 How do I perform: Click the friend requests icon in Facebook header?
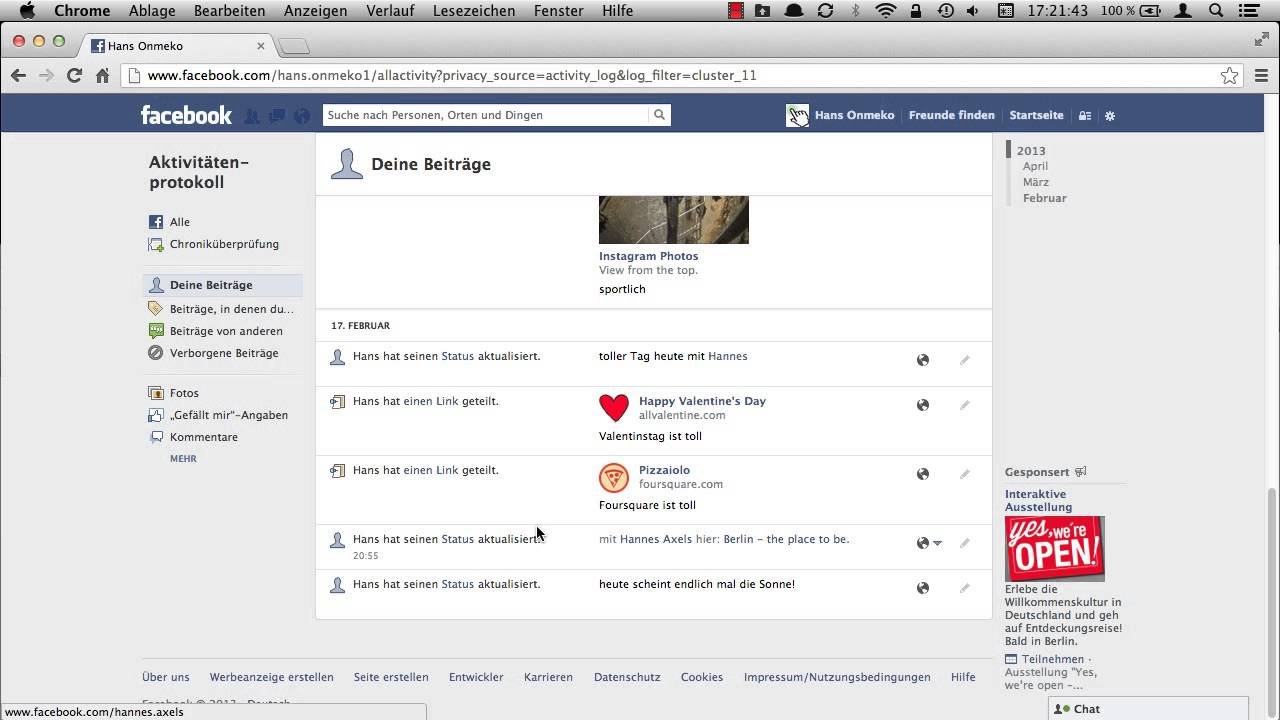[x=252, y=116]
